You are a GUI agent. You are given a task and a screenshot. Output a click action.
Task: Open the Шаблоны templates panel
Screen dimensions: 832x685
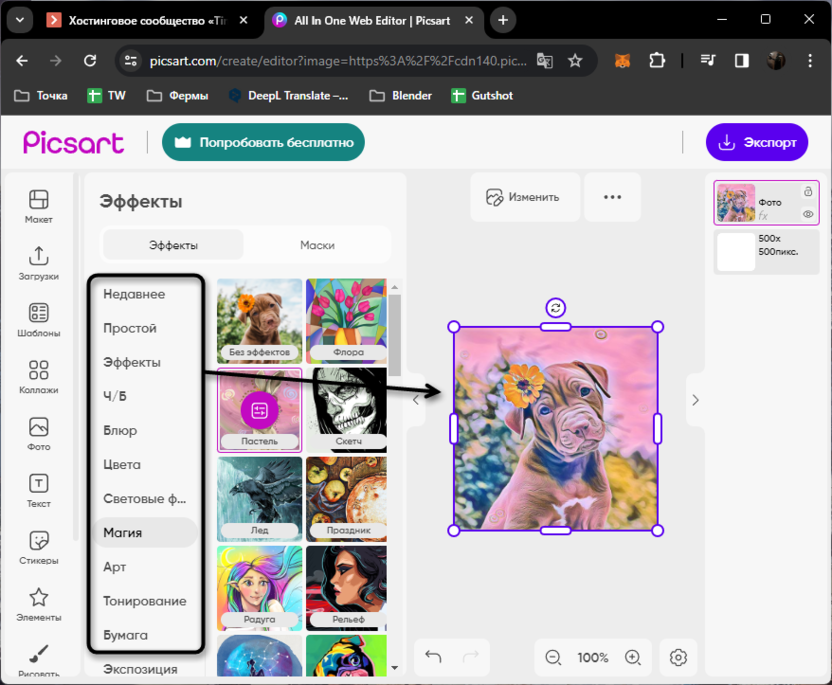click(38, 320)
